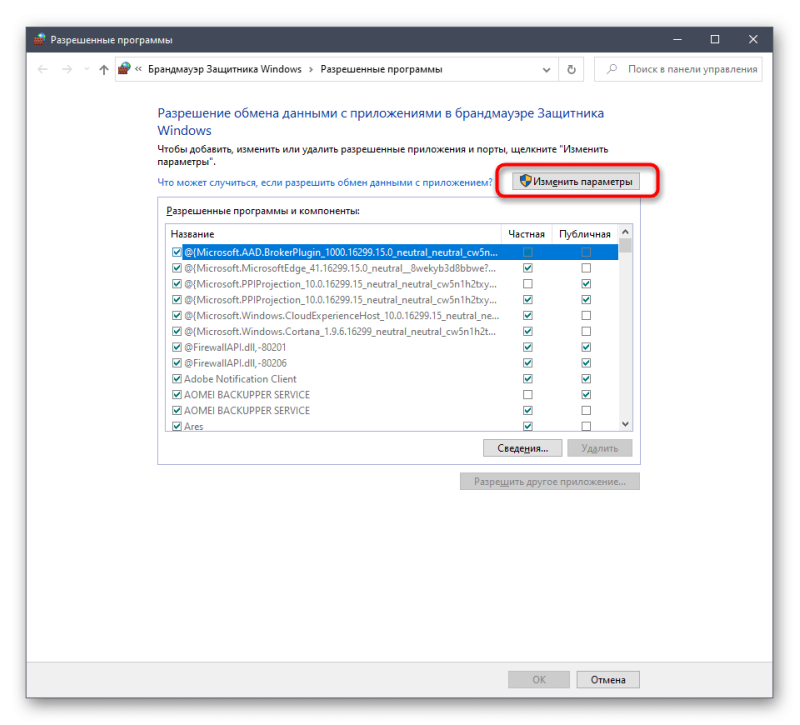
Task: Click the programs list scrollbar thumb
Action: pos(626,246)
